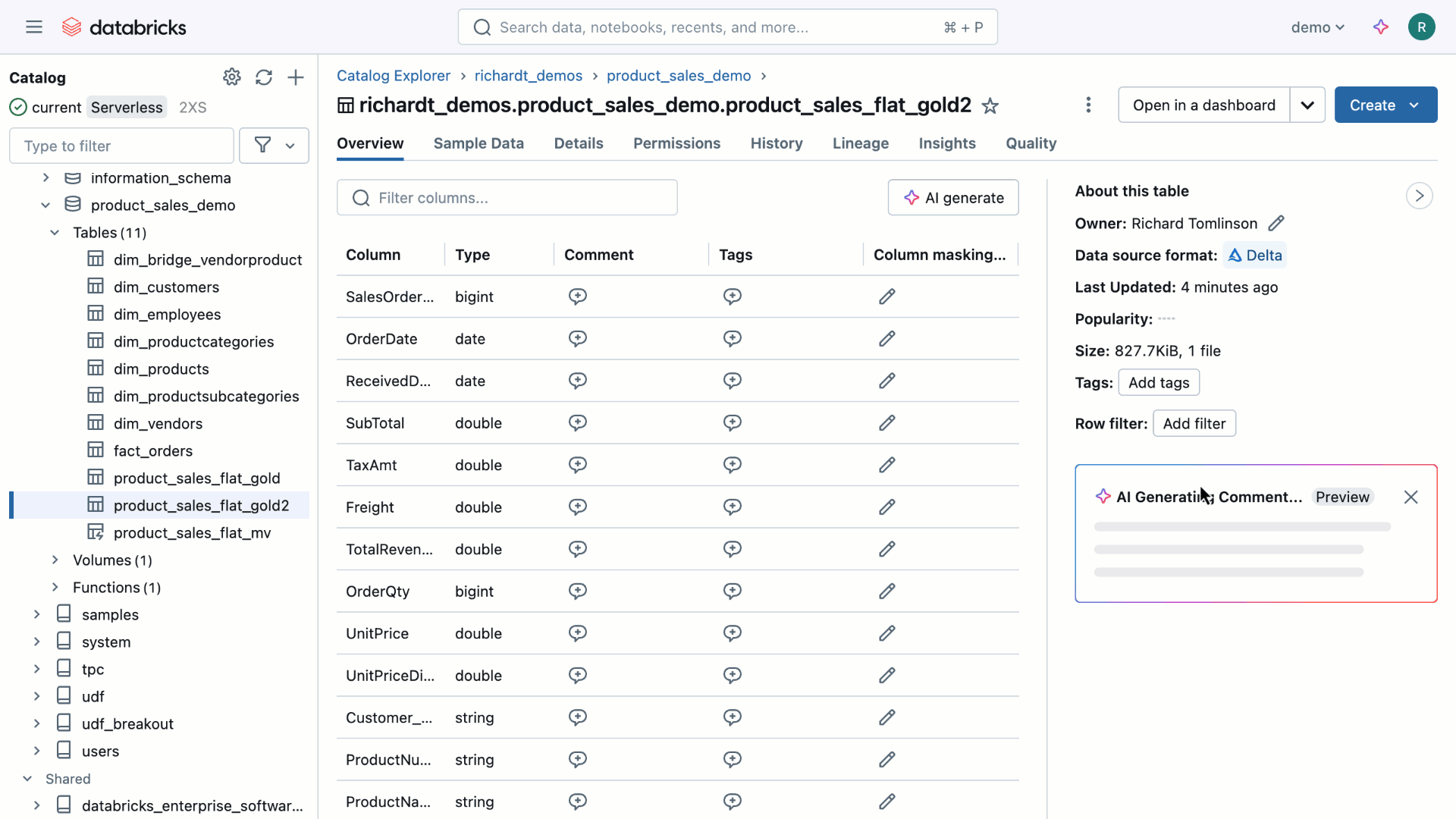
Task: Click the Delta data source format badge
Action: 1254,255
